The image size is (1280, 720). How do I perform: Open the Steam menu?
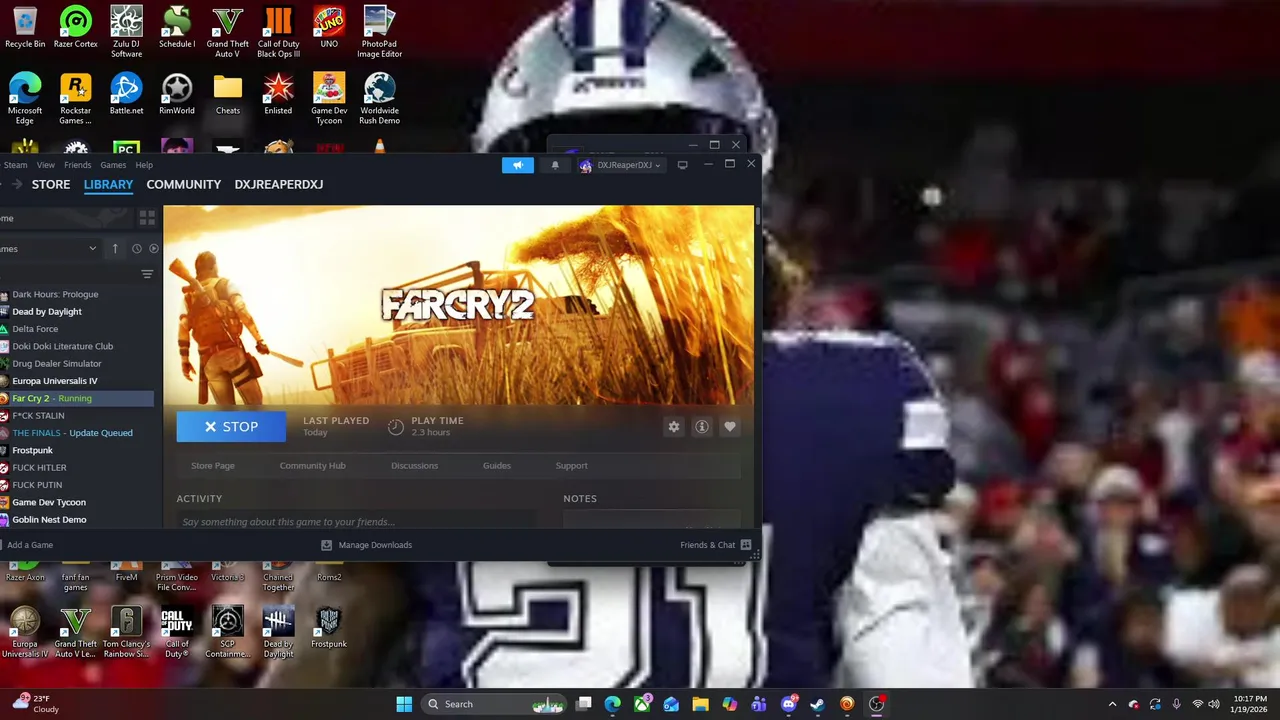(15, 165)
